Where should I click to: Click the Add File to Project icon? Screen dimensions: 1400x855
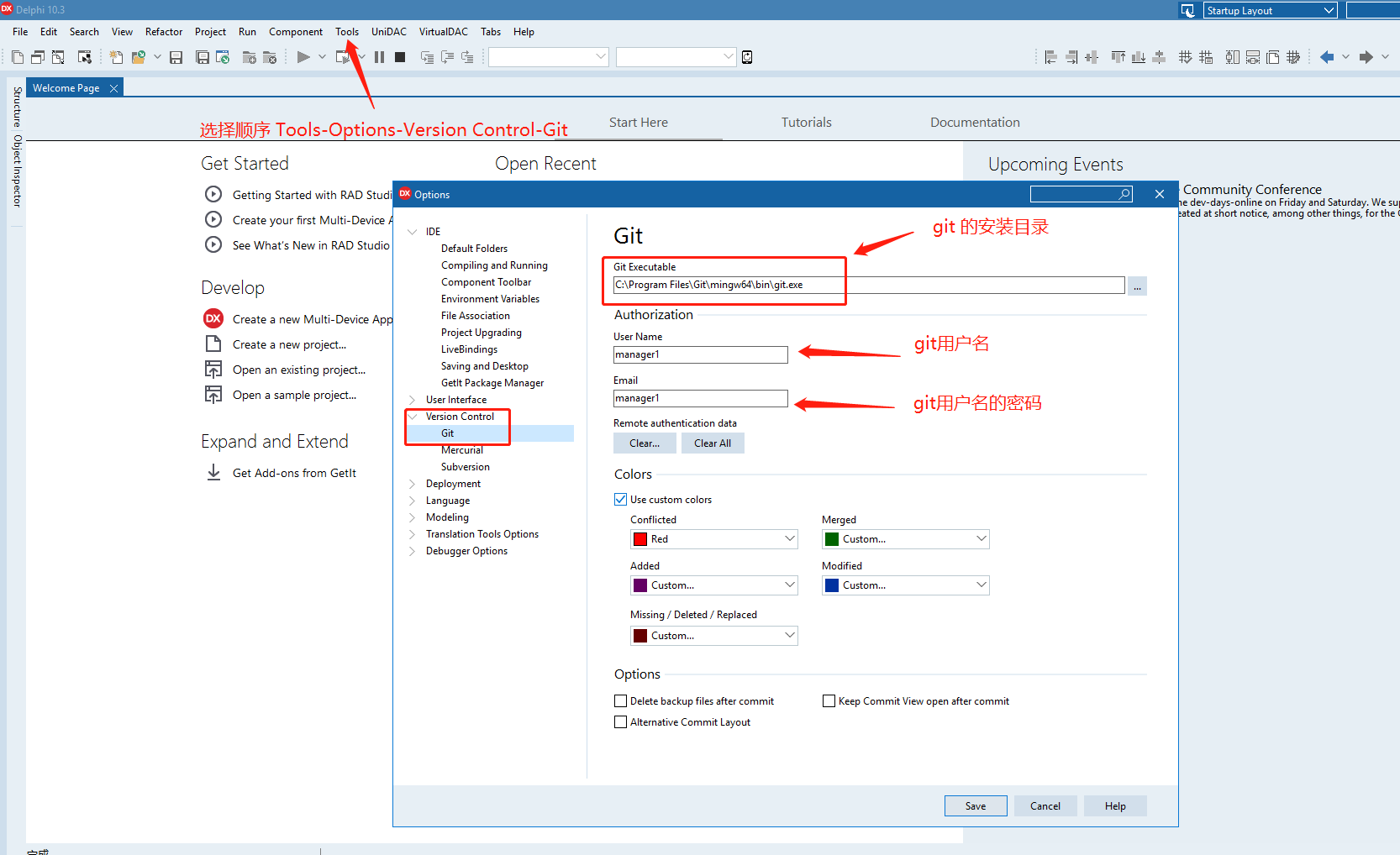(x=250, y=57)
